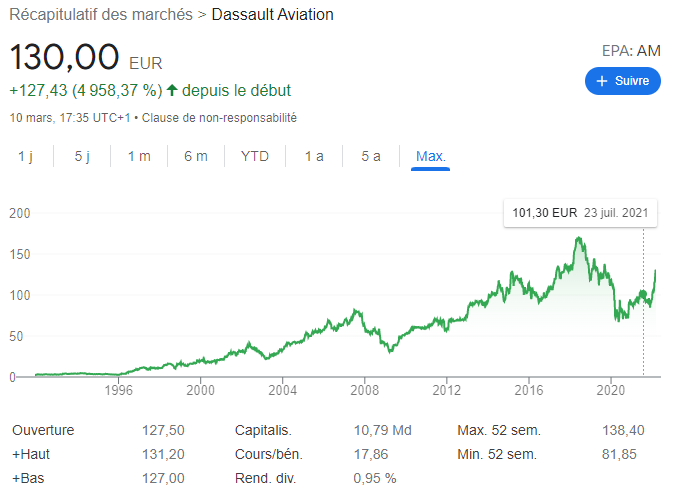The width and height of the screenshot is (681, 489).
Task: Click the Cours/bén. label
Action: pos(269,454)
